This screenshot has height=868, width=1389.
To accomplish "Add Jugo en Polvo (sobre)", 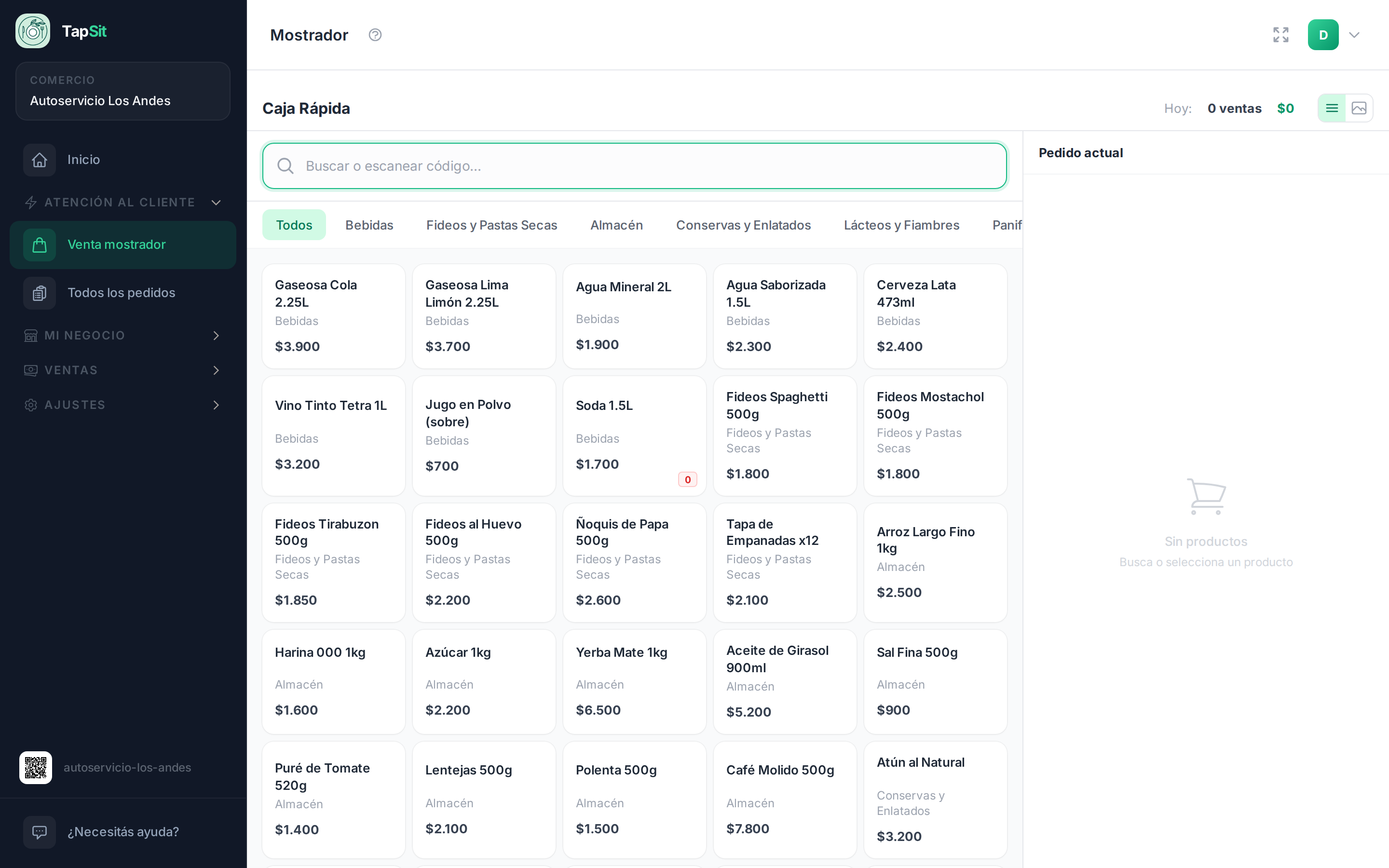I will [x=484, y=436].
